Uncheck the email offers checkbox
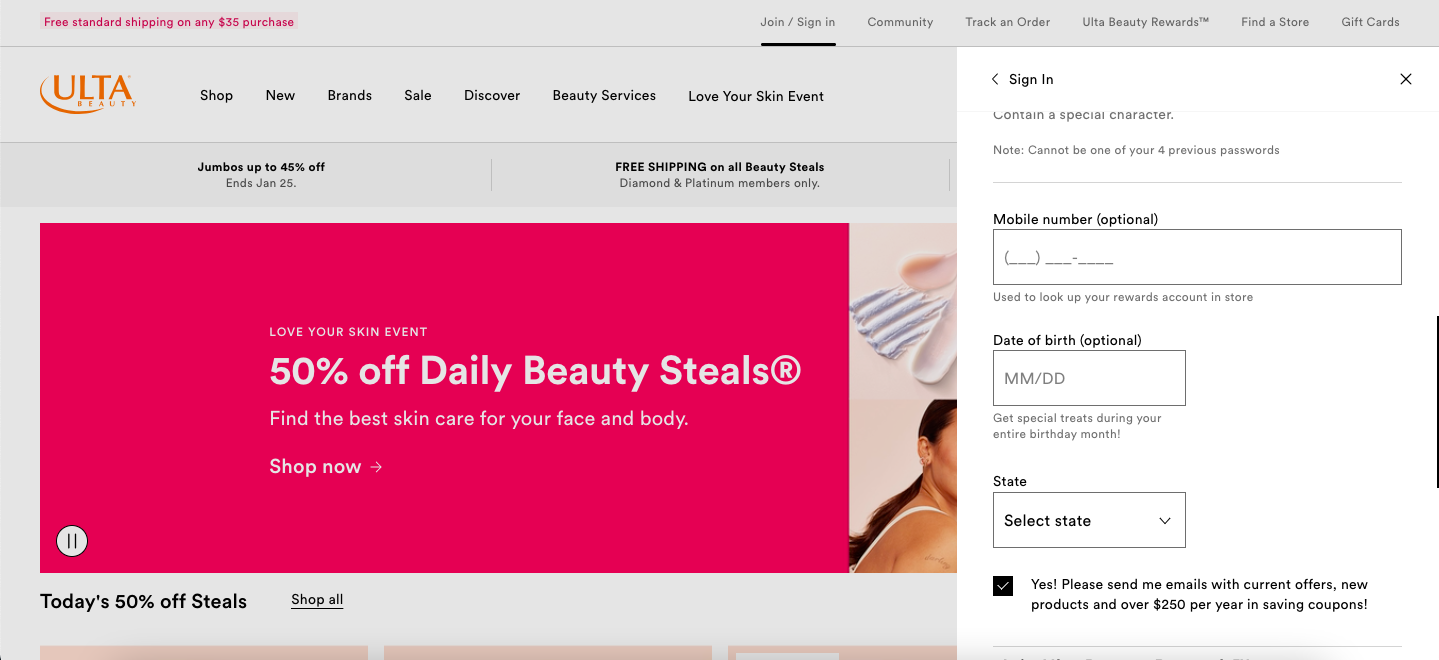The width and height of the screenshot is (1439, 660). click(x=1003, y=586)
